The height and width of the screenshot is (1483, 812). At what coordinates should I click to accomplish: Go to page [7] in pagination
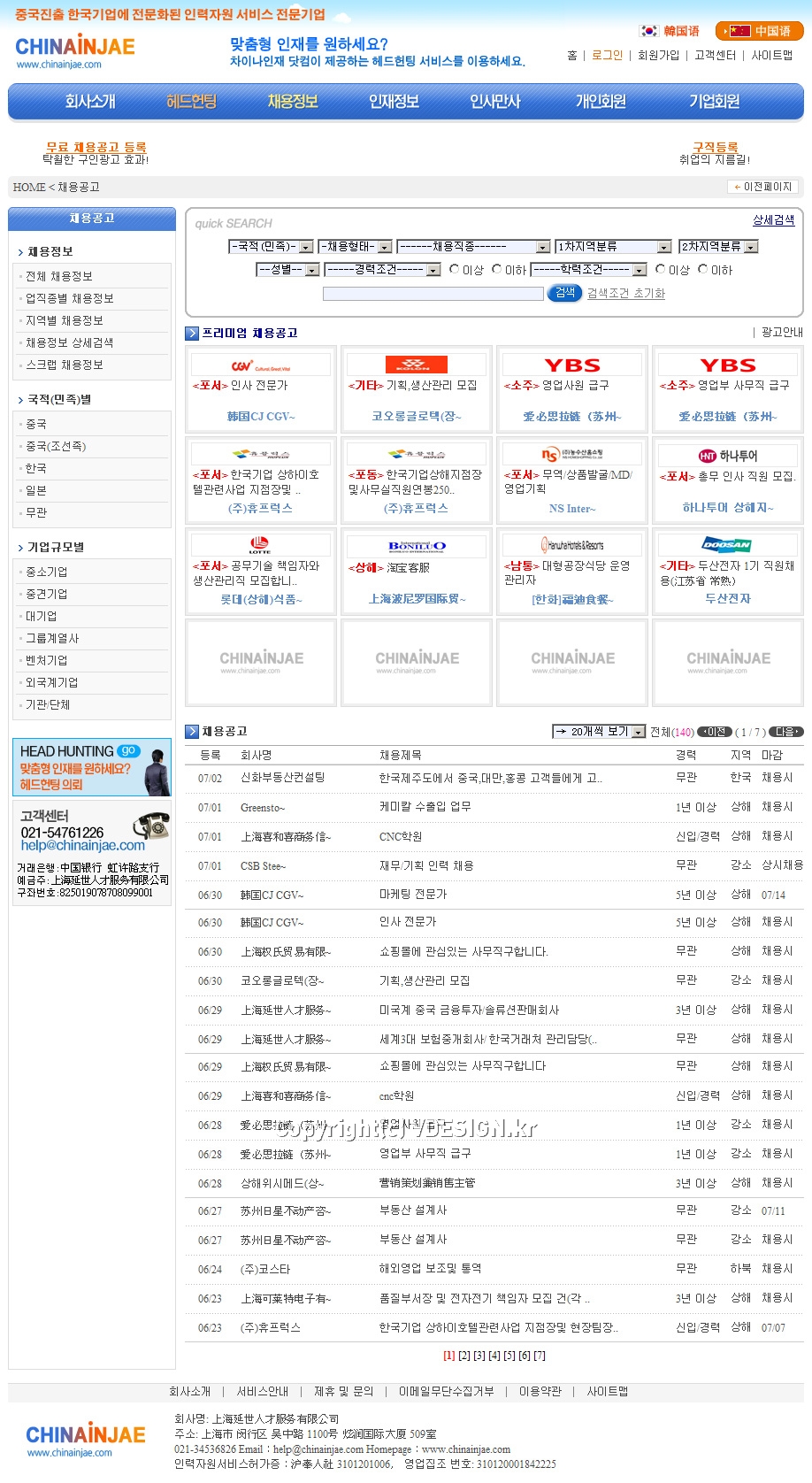540,1356
